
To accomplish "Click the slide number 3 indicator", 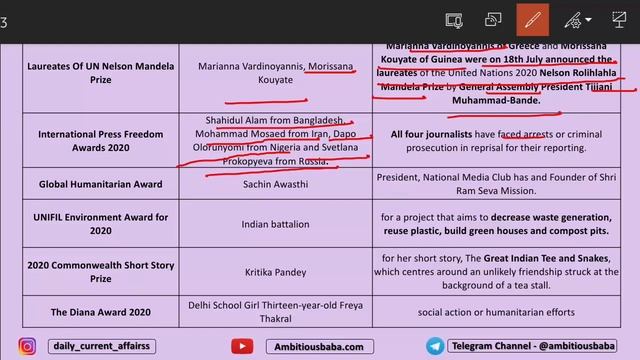I will (x=4, y=22).
